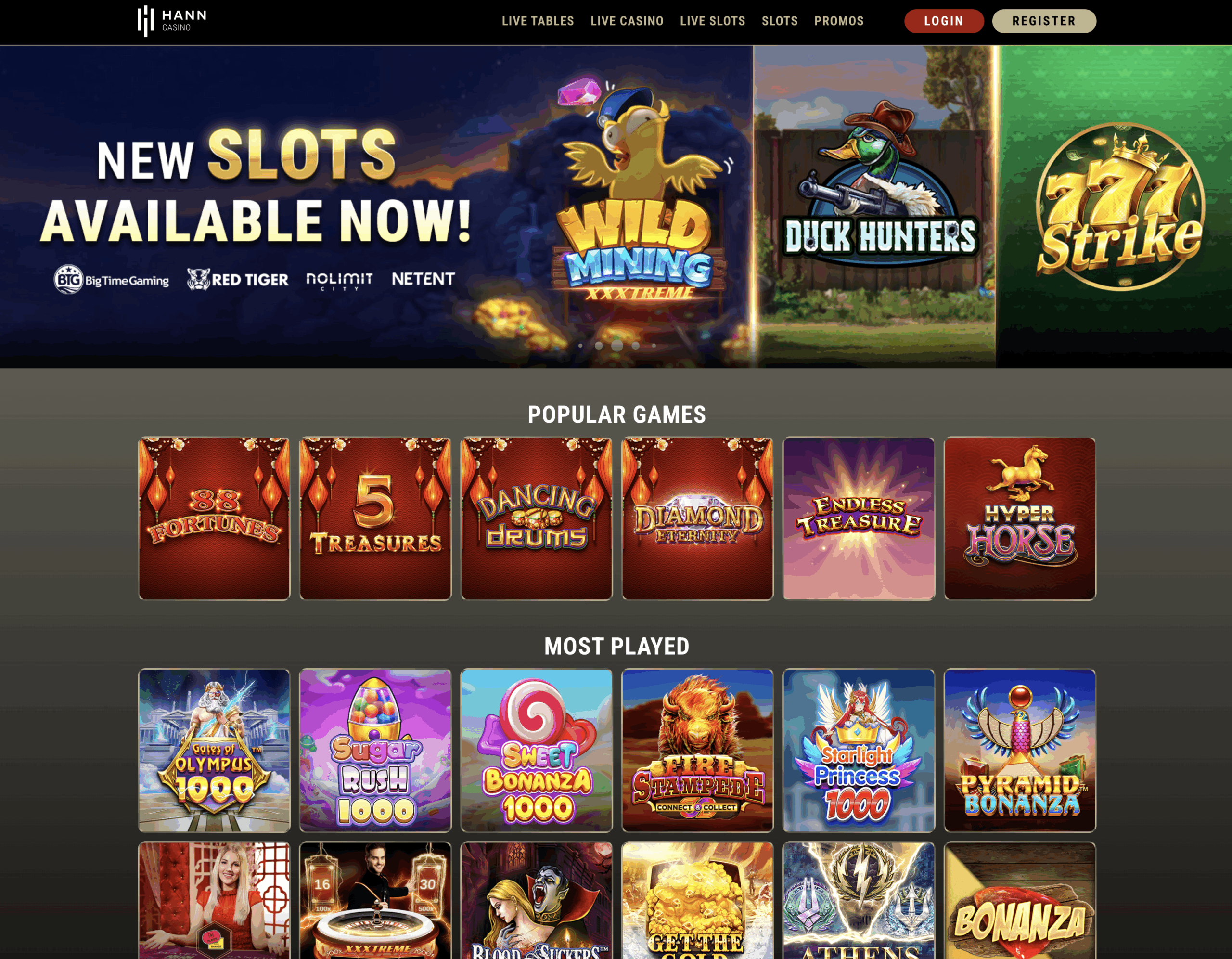The height and width of the screenshot is (959, 1232).
Task: Open the Live Slots page
Action: (x=712, y=21)
